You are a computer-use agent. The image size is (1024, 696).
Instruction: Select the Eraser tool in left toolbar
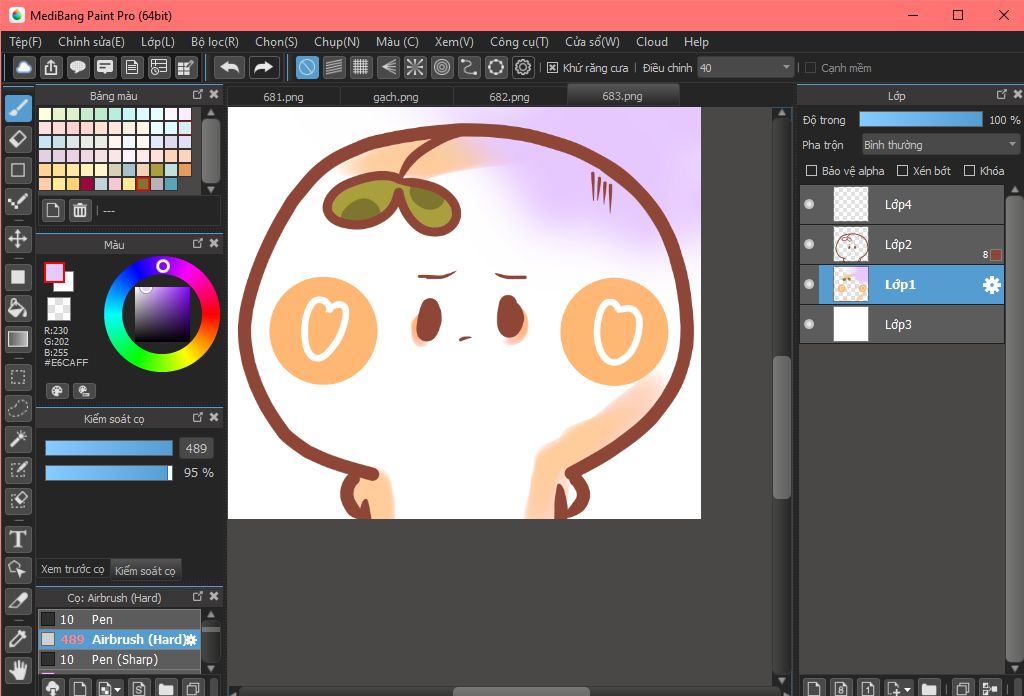(x=18, y=138)
